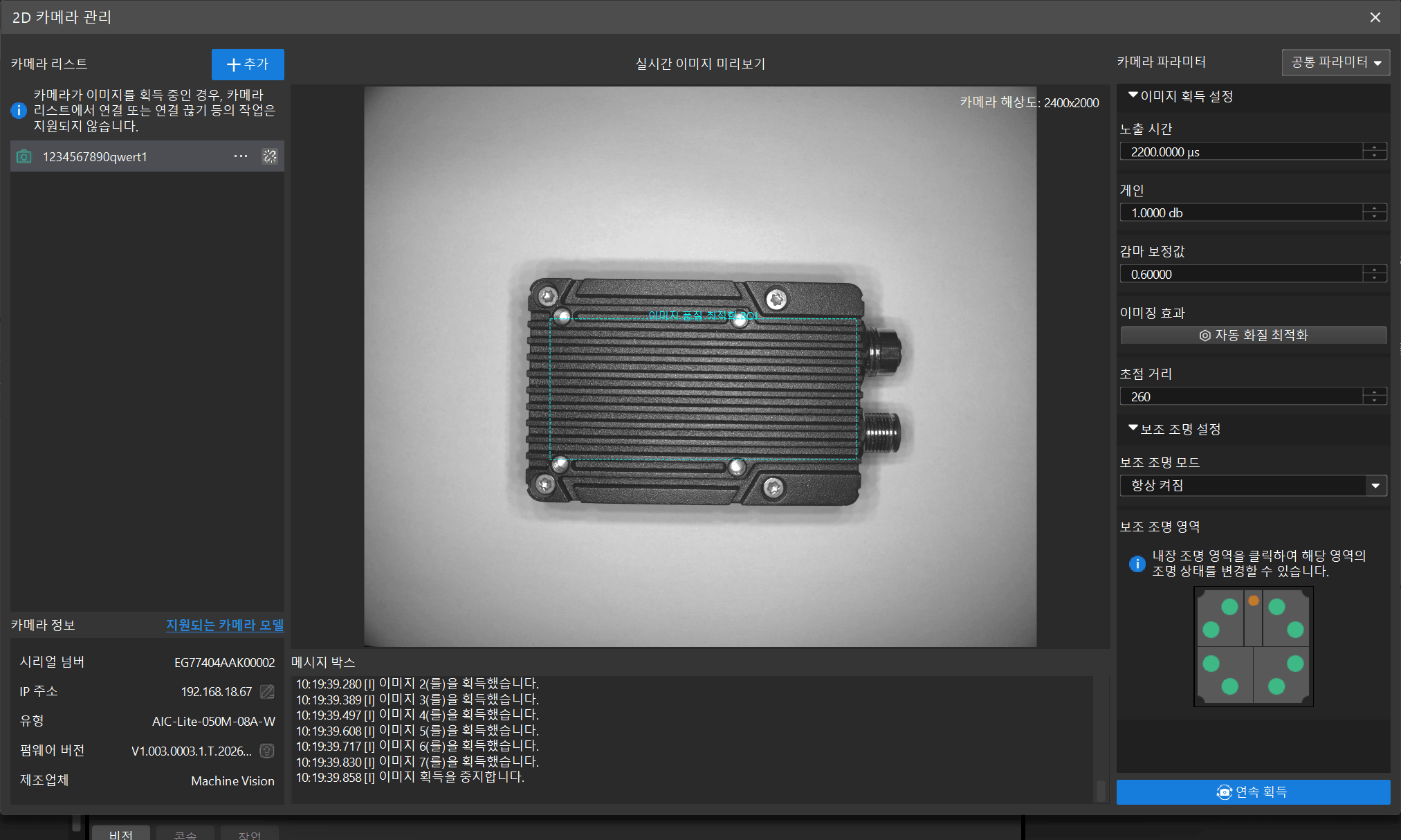Image resolution: width=1401 pixels, height=840 pixels.
Task: Switch to the 비전 tab behind the dialog
Action: pyautogui.click(x=121, y=834)
